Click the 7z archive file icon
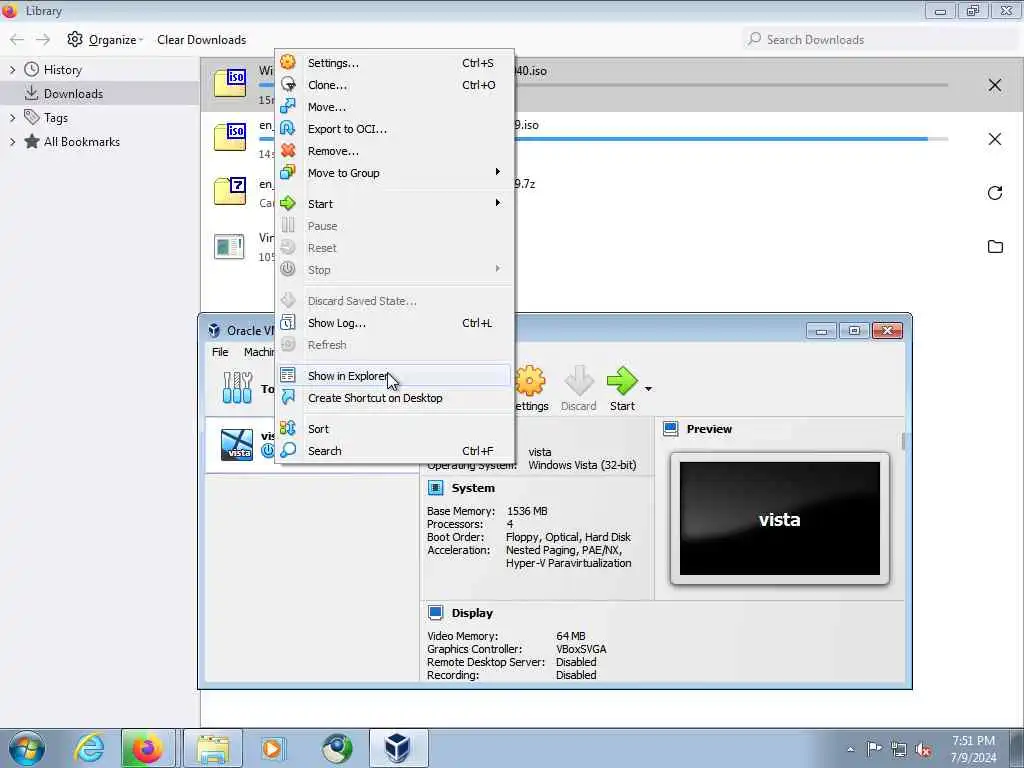 click(230, 191)
